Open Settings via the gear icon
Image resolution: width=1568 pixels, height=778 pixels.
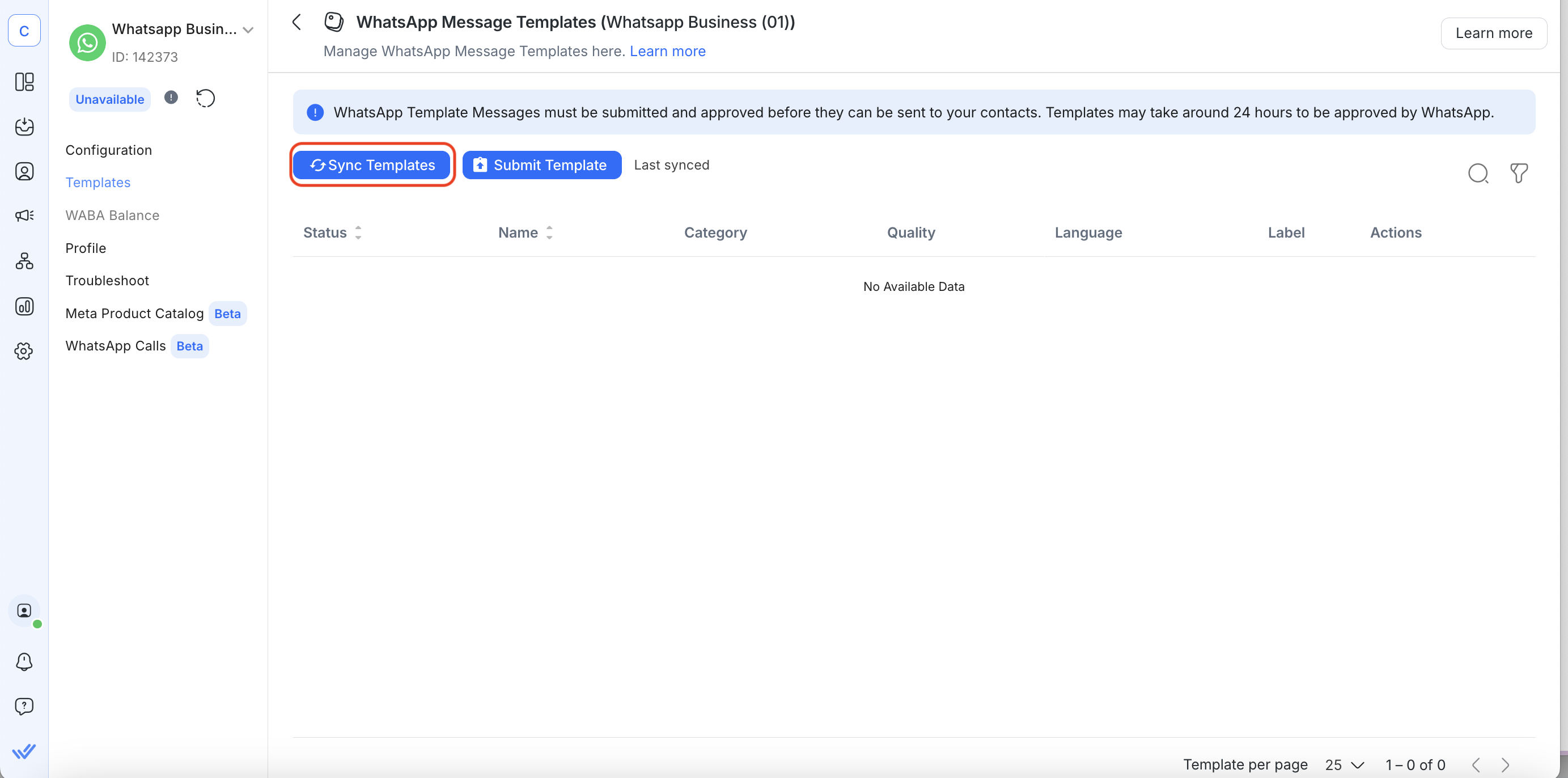point(24,351)
